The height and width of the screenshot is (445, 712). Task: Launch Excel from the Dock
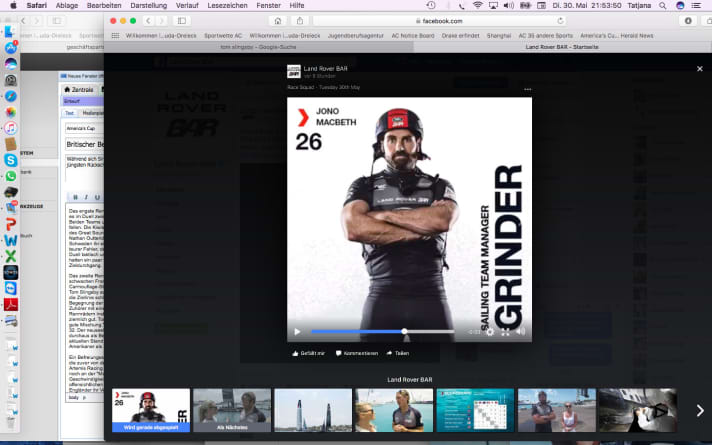10,256
